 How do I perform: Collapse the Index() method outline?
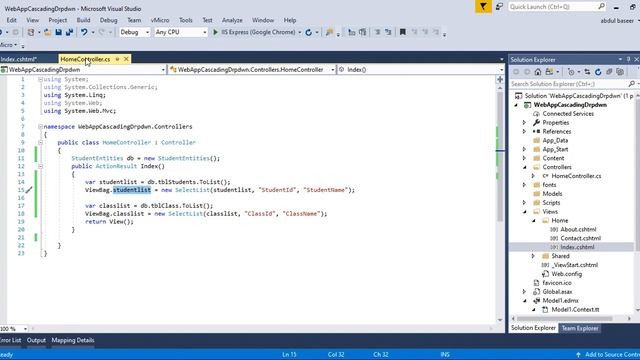(40, 167)
